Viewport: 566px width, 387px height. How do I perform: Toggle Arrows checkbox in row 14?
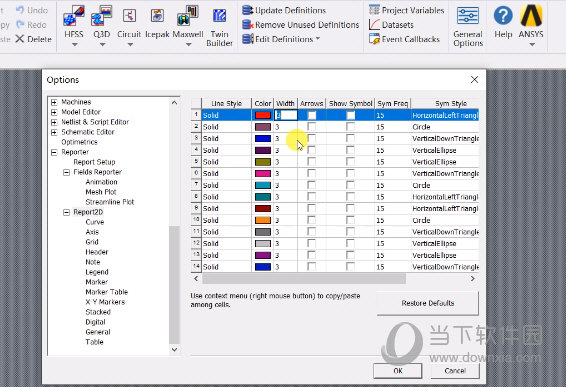(x=312, y=267)
